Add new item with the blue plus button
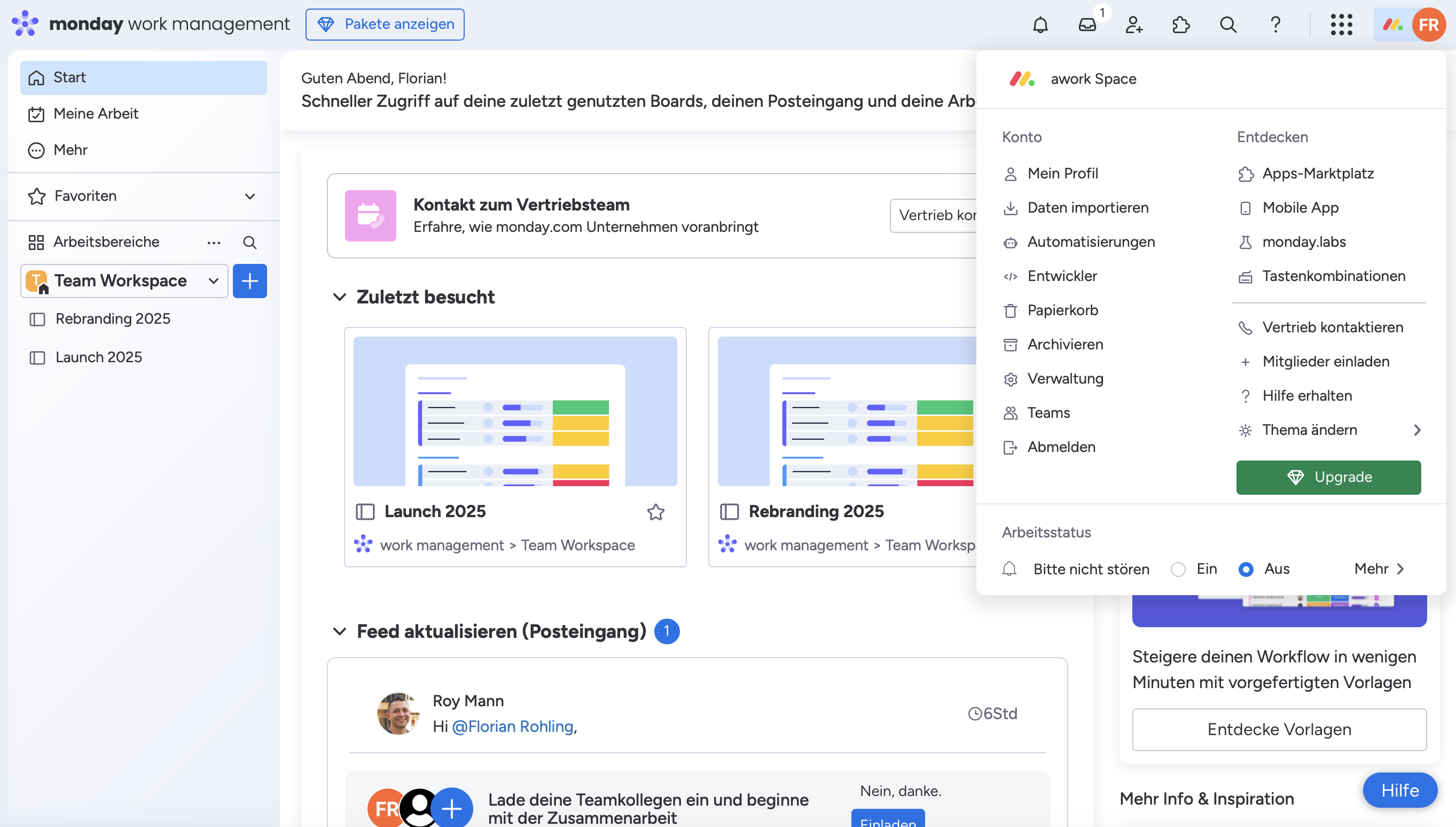 250,280
